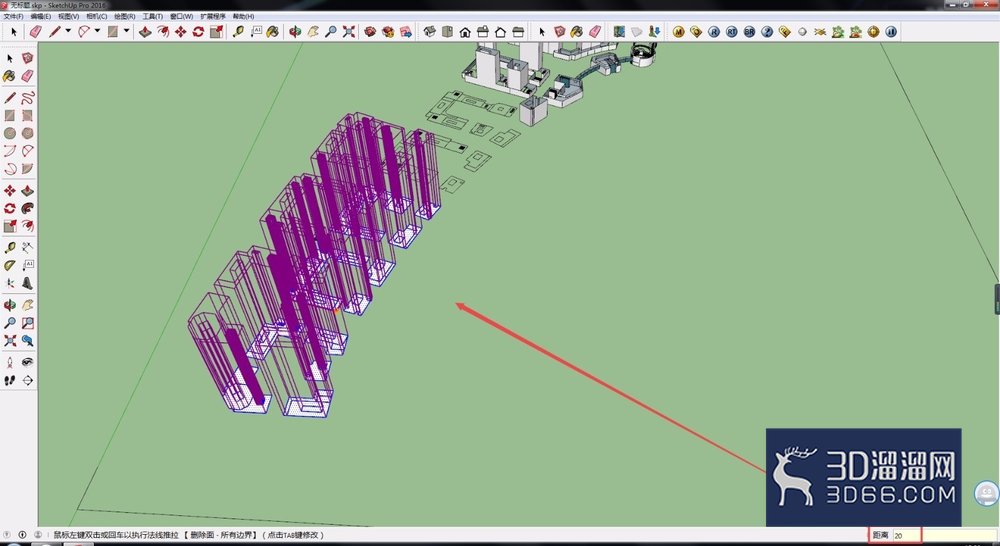The width and height of the screenshot is (1000, 546).
Task: Open the 帮助(H) menu
Action: pos(243,17)
